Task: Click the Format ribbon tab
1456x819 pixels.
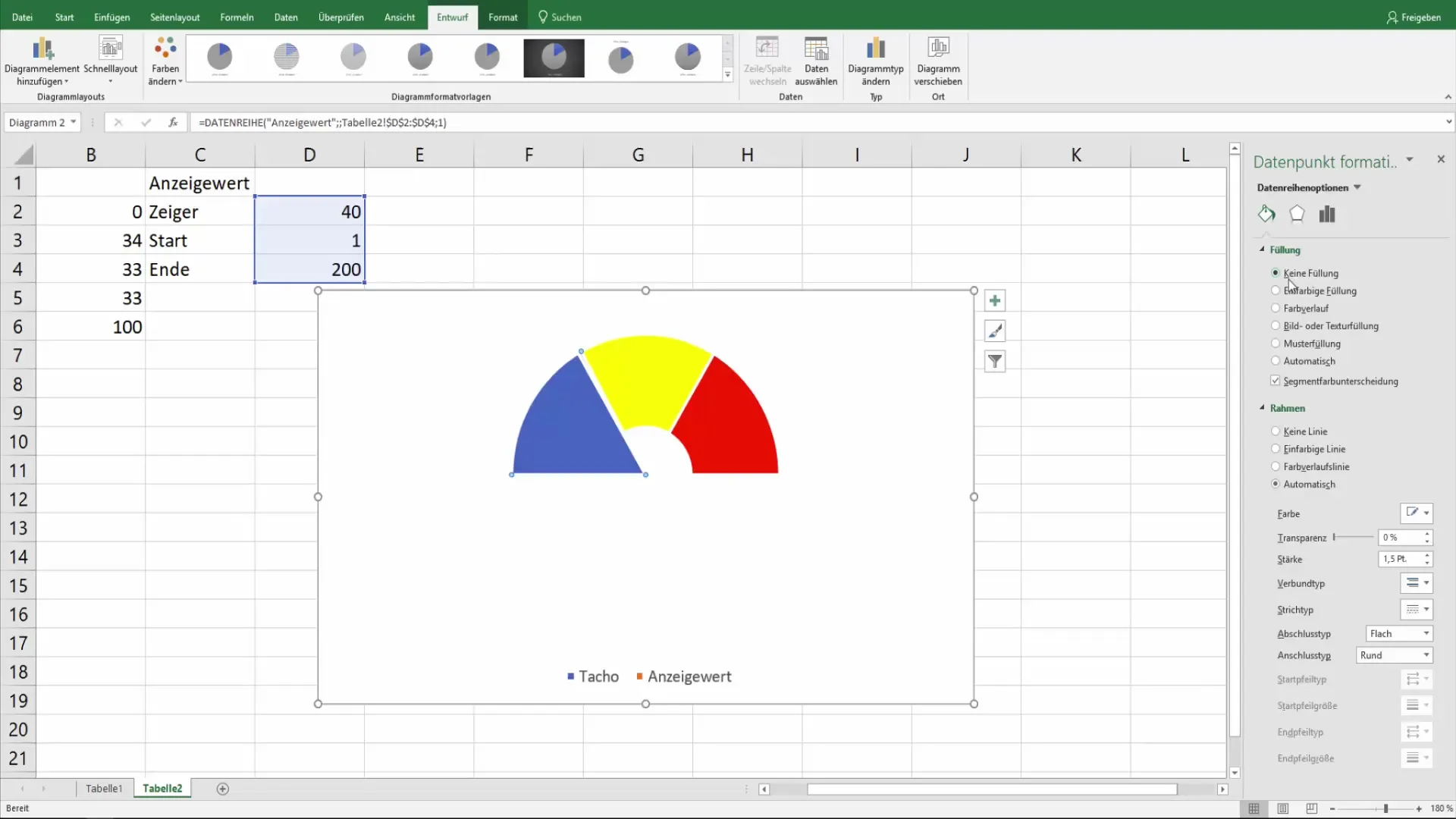Action: click(502, 17)
